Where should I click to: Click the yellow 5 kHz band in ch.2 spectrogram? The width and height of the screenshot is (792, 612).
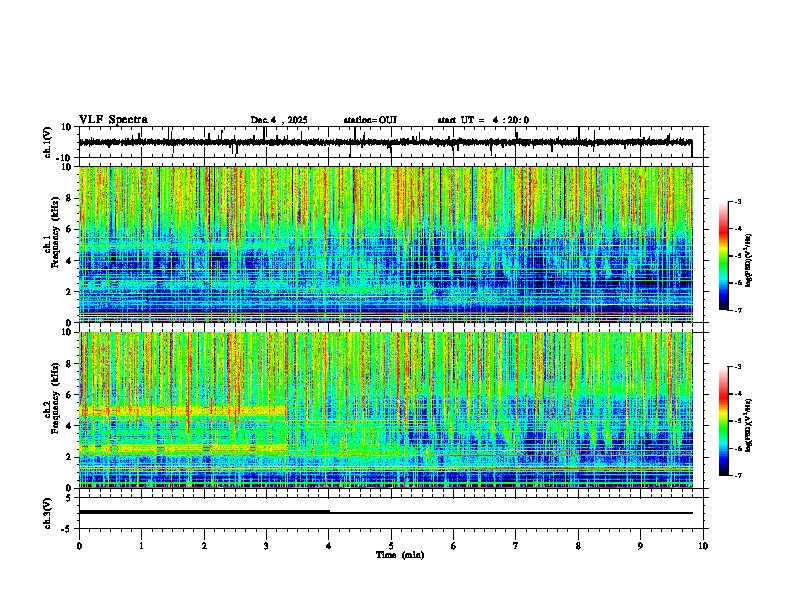(x=184, y=411)
